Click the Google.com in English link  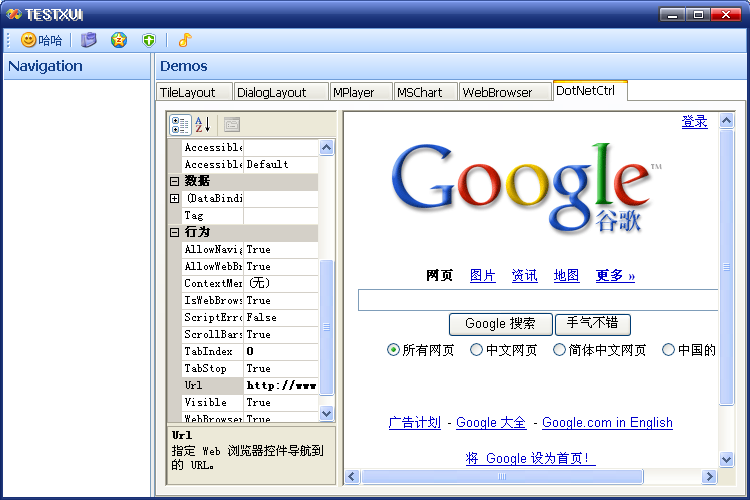pyautogui.click(x=607, y=422)
